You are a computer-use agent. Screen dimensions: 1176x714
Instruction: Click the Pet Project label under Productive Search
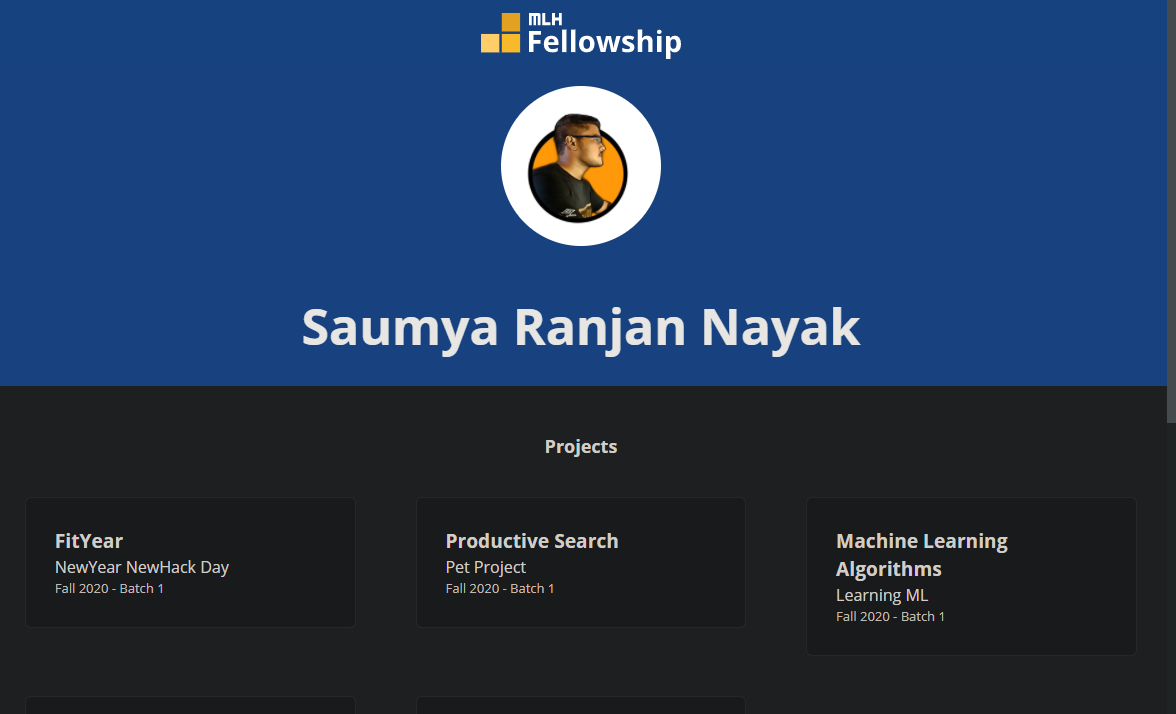point(485,567)
